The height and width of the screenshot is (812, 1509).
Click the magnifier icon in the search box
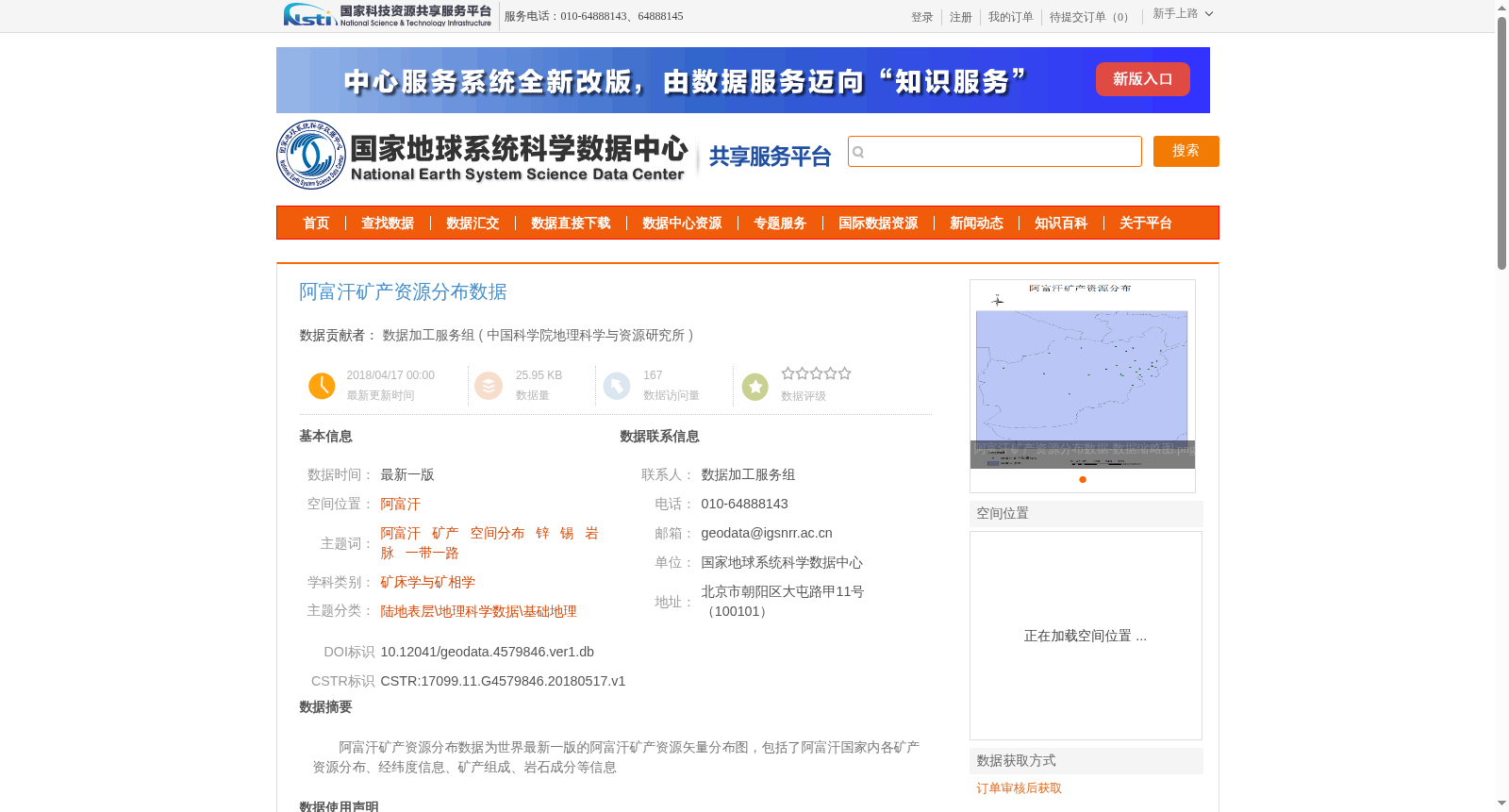click(x=858, y=152)
